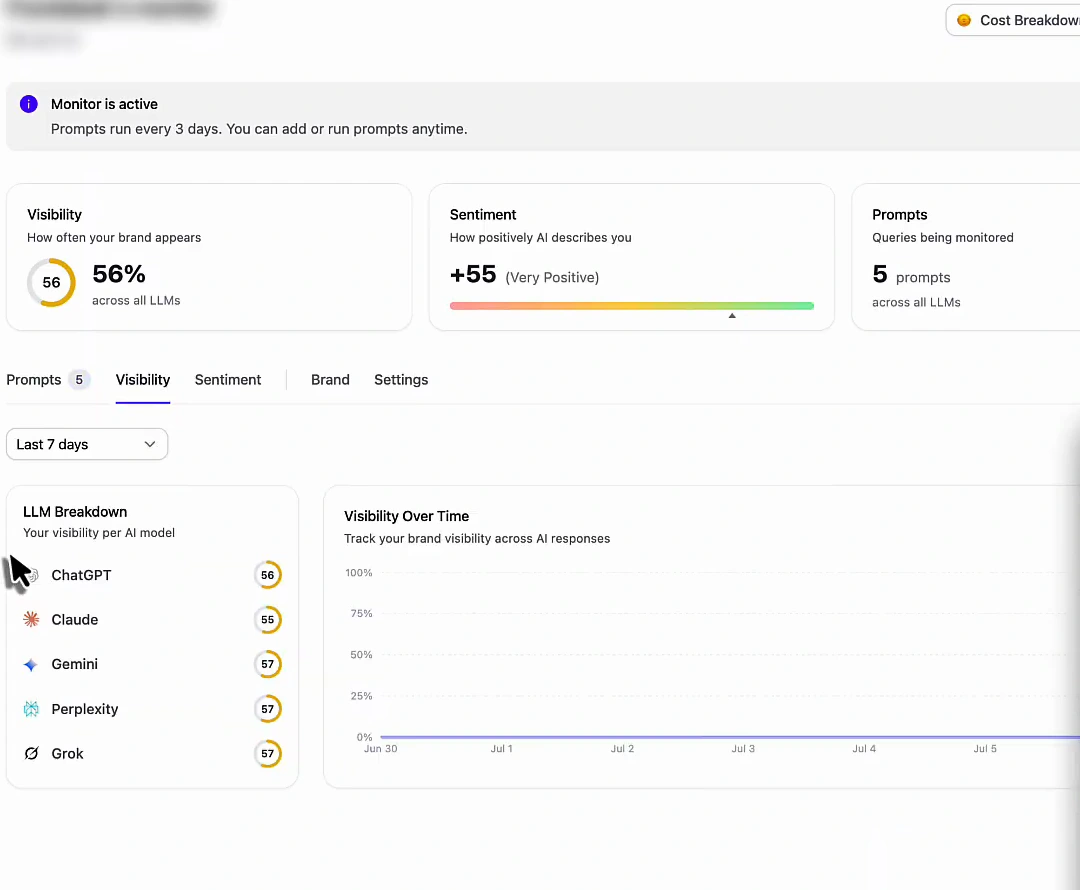Image resolution: width=1080 pixels, height=890 pixels.
Task: Click the 0% y-axis label
Action: coord(364,737)
